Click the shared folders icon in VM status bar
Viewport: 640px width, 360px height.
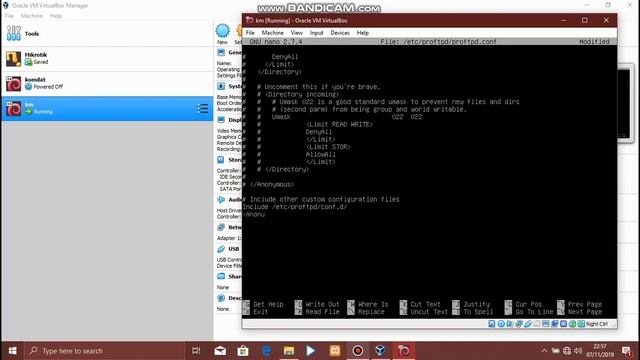(x=537, y=324)
